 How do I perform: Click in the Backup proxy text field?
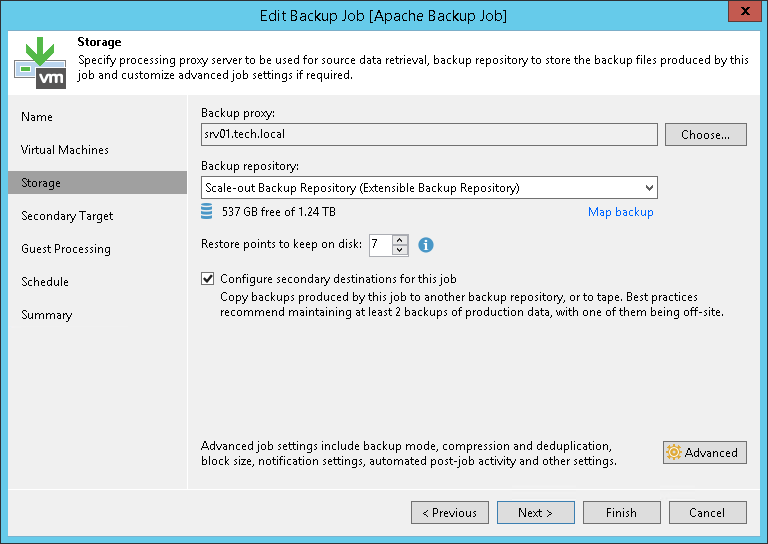pyautogui.click(x=429, y=134)
